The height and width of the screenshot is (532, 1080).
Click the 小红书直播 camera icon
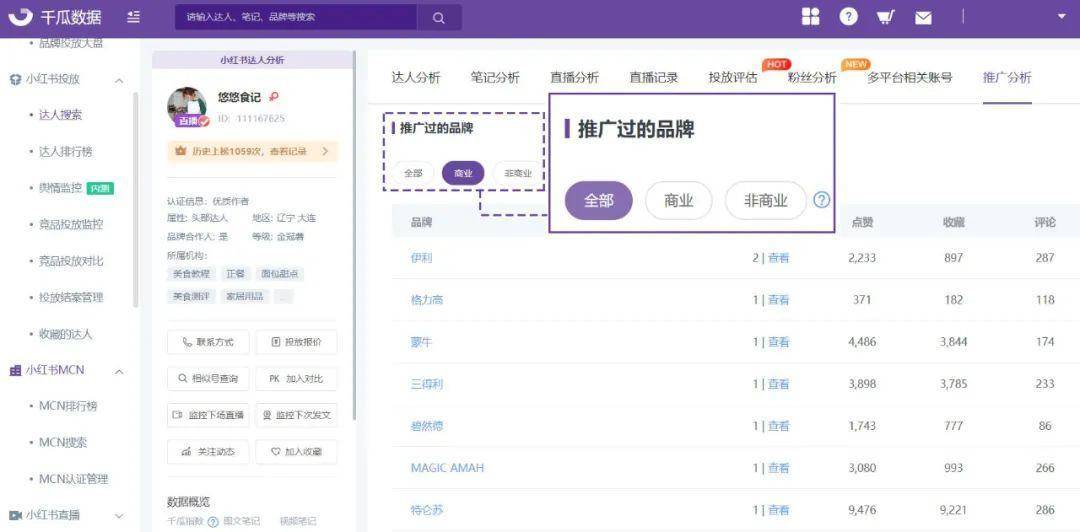coord(15,515)
